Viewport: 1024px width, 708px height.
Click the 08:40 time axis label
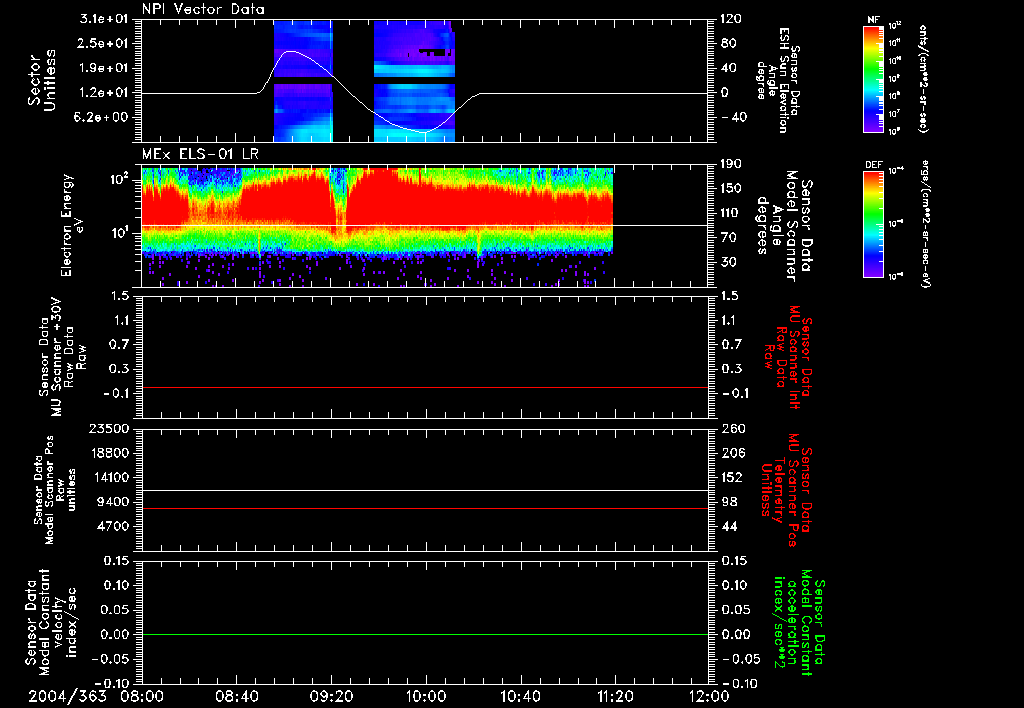[x=237, y=696]
